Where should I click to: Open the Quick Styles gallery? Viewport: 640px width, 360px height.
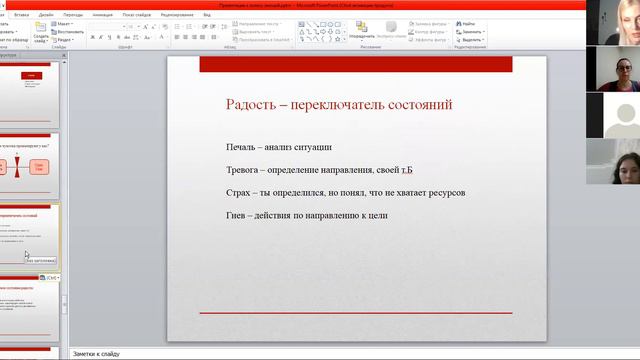point(391,30)
